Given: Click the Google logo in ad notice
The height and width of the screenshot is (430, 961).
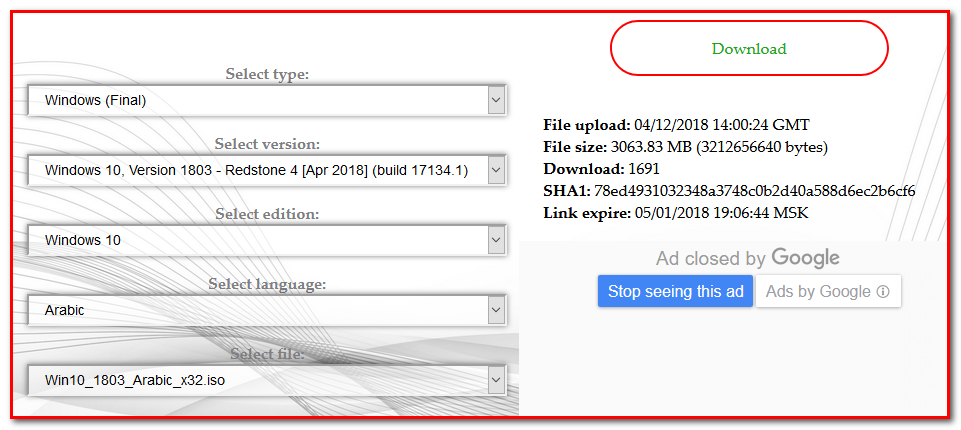Looking at the screenshot, I should tap(805, 258).
